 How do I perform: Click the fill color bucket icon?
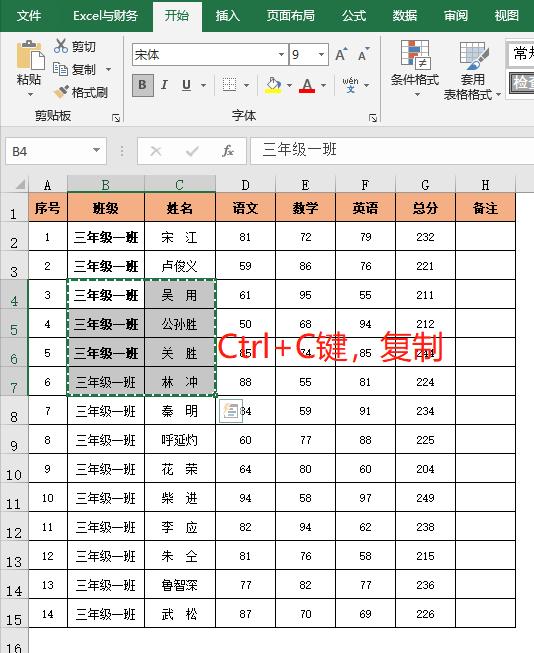pos(273,85)
